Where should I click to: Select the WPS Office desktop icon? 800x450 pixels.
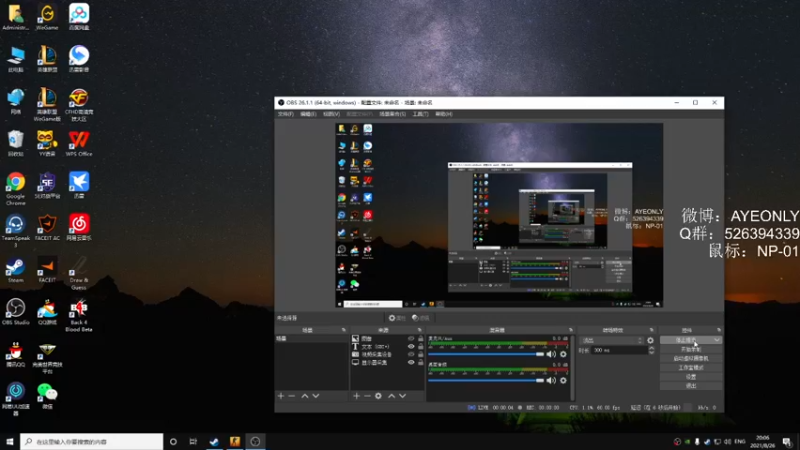(79, 144)
